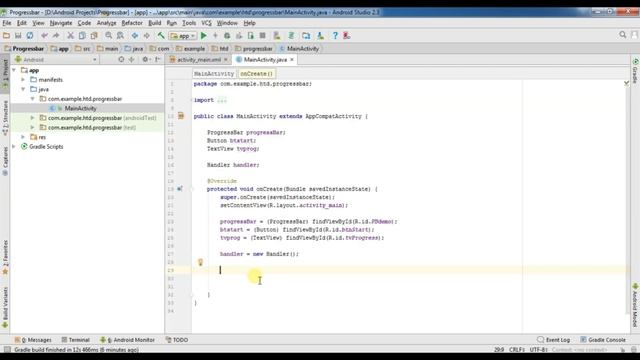Open the Android Monitor tool window
This screenshot has width=640, height=360.
128,340
